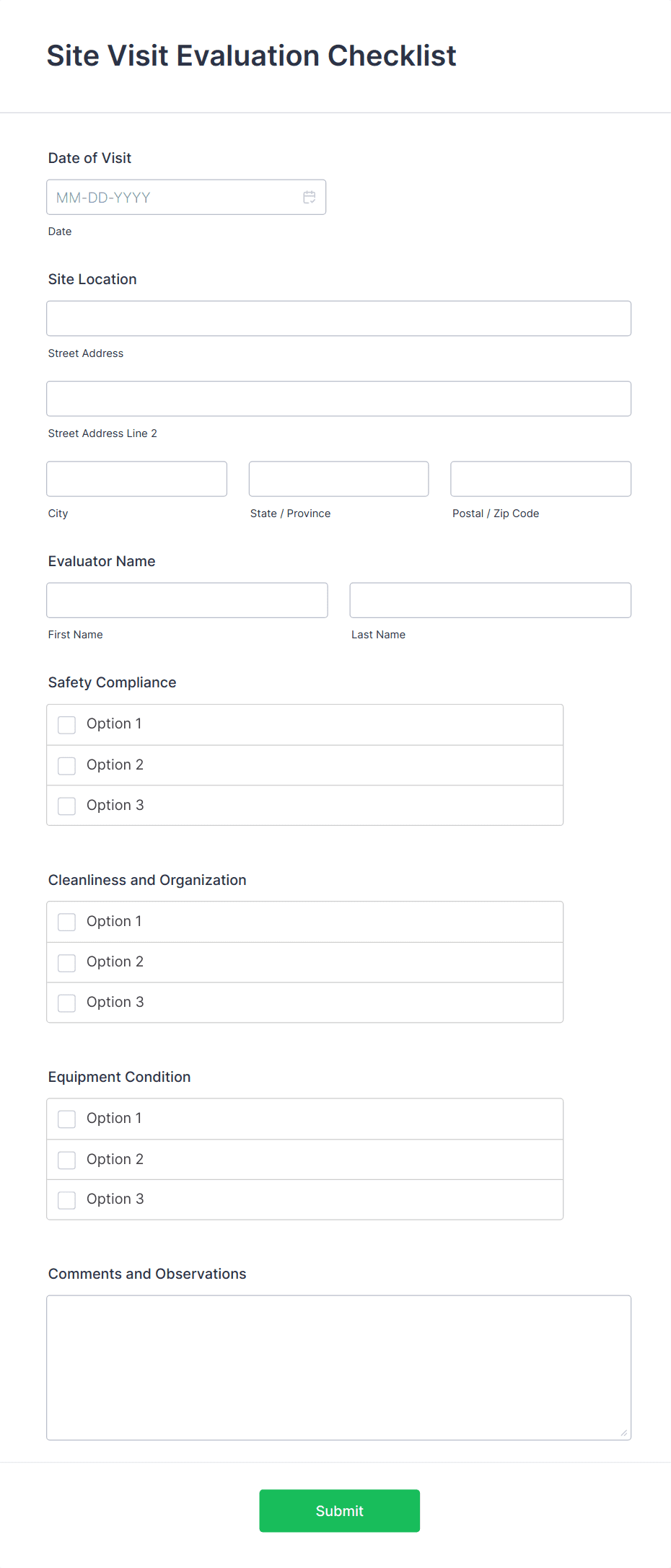This screenshot has height=1568, width=671.
Task: Check Option 1 under Safety Compliance
Action: pyautogui.click(x=66, y=724)
